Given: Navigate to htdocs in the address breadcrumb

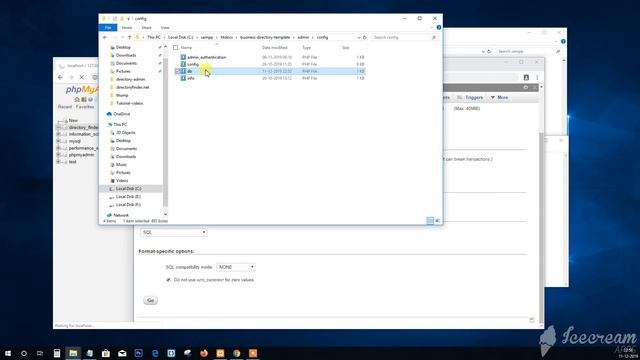Looking at the screenshot, I should 227,37.
